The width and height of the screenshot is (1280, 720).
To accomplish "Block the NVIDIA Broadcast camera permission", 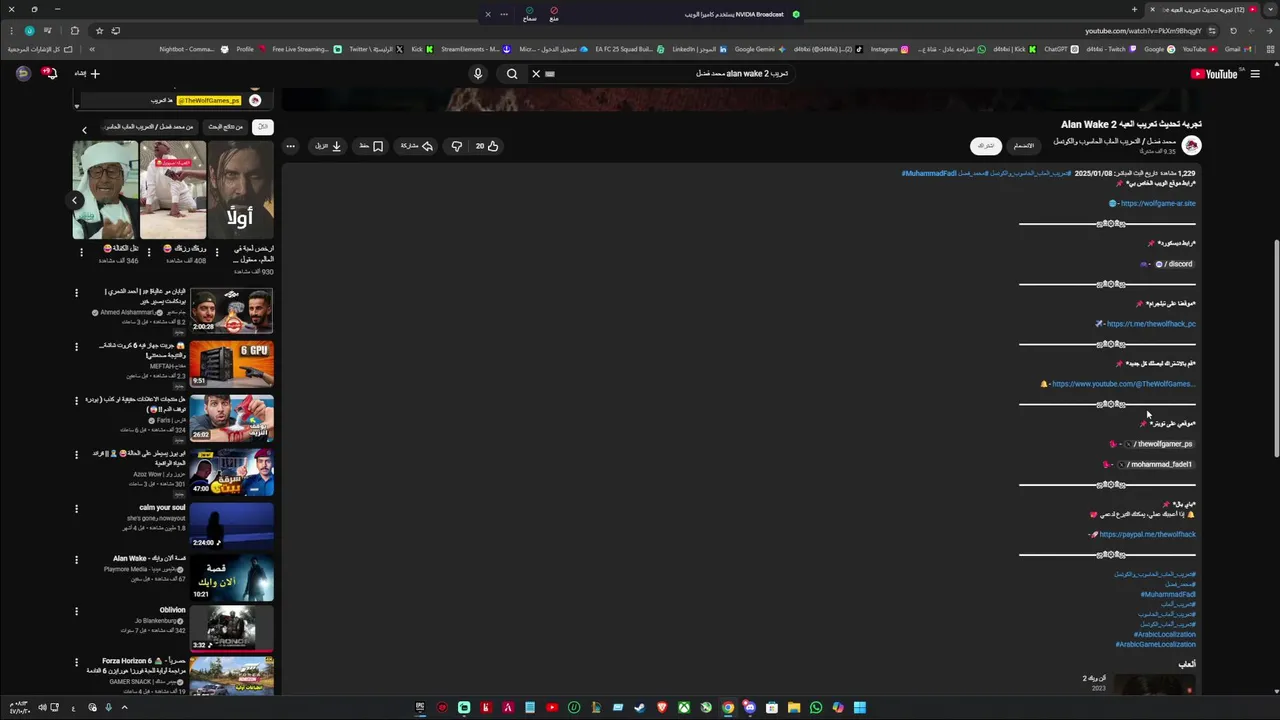I will tap(554, 15).
